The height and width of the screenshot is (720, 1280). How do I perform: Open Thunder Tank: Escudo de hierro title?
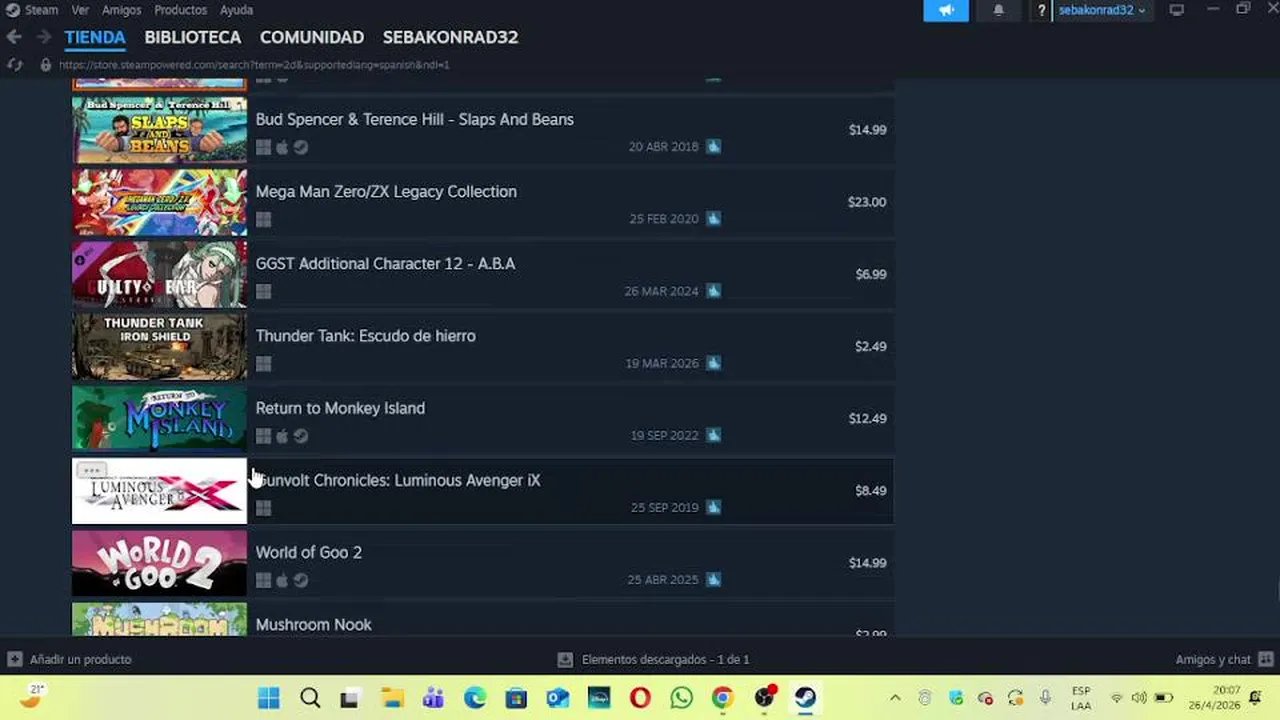365,335
